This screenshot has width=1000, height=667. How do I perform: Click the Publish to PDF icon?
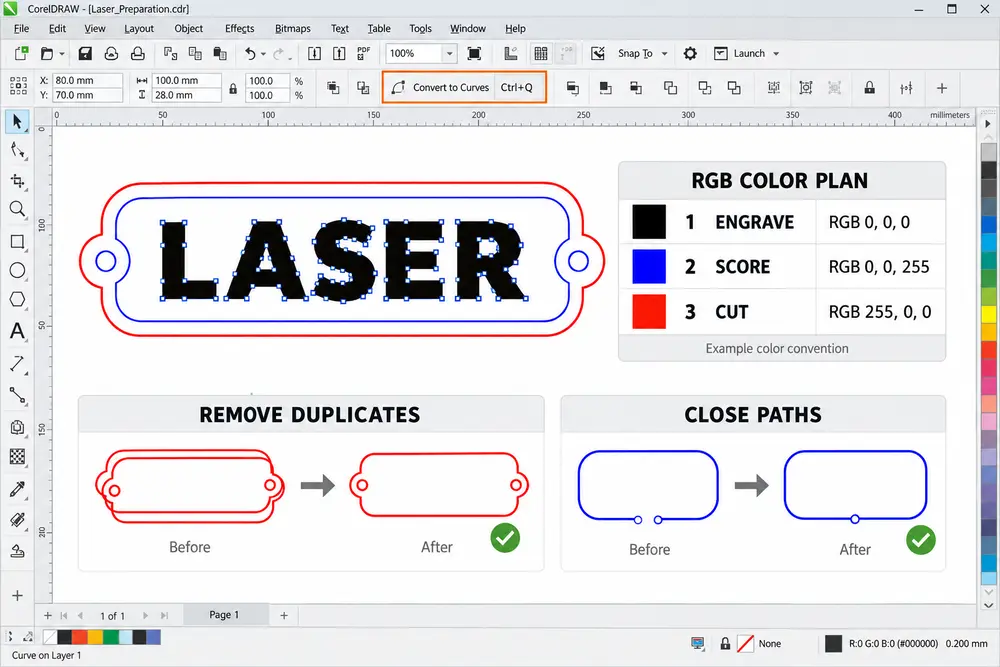(x=364, y=54)
